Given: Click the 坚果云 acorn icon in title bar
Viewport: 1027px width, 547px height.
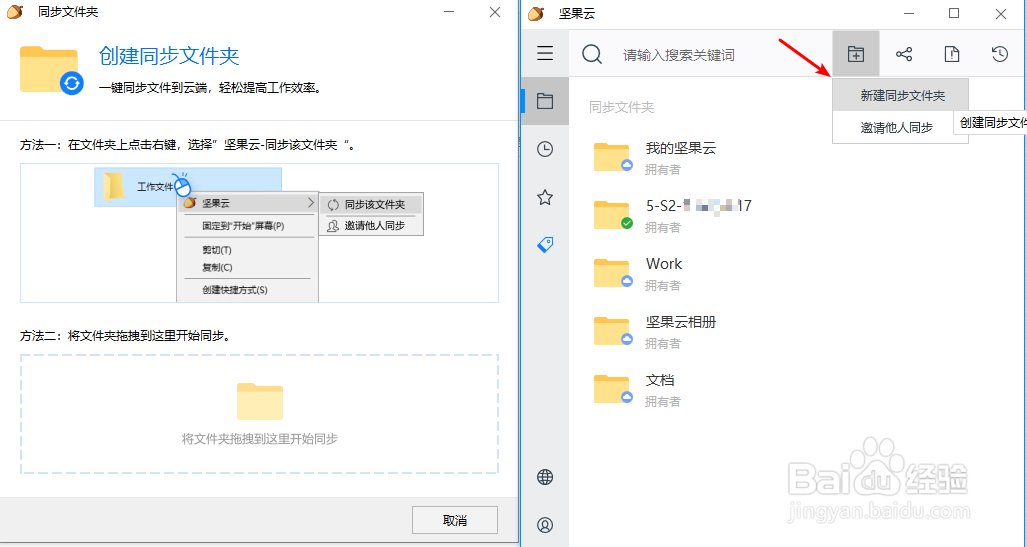Looking at the screenshot, I should click(x=536, y=13).
